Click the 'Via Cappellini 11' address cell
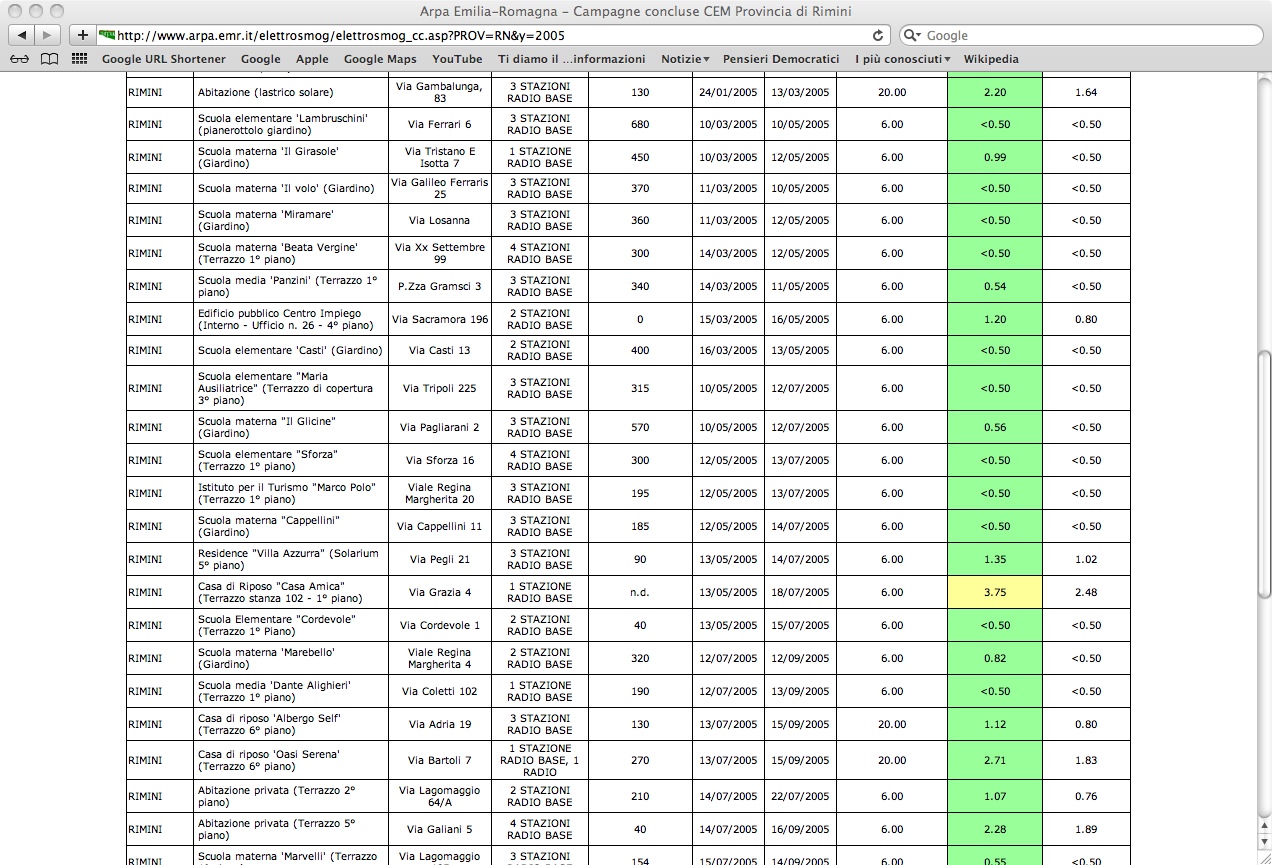This screenshot has height=865, width=1272. 440,526
